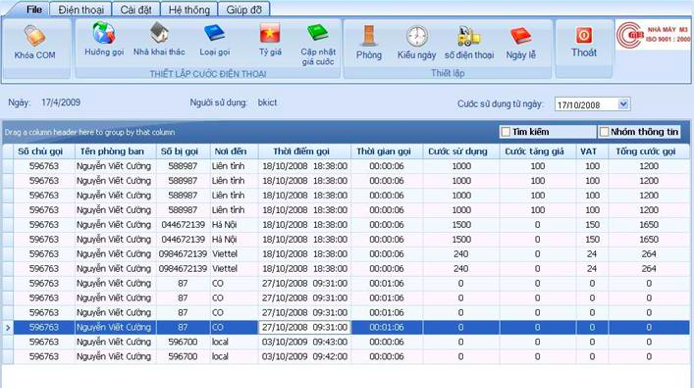The width and height of the screenshot is (694, 388).
Task: Open Tỷ giá flag icon
Action: 270,33
